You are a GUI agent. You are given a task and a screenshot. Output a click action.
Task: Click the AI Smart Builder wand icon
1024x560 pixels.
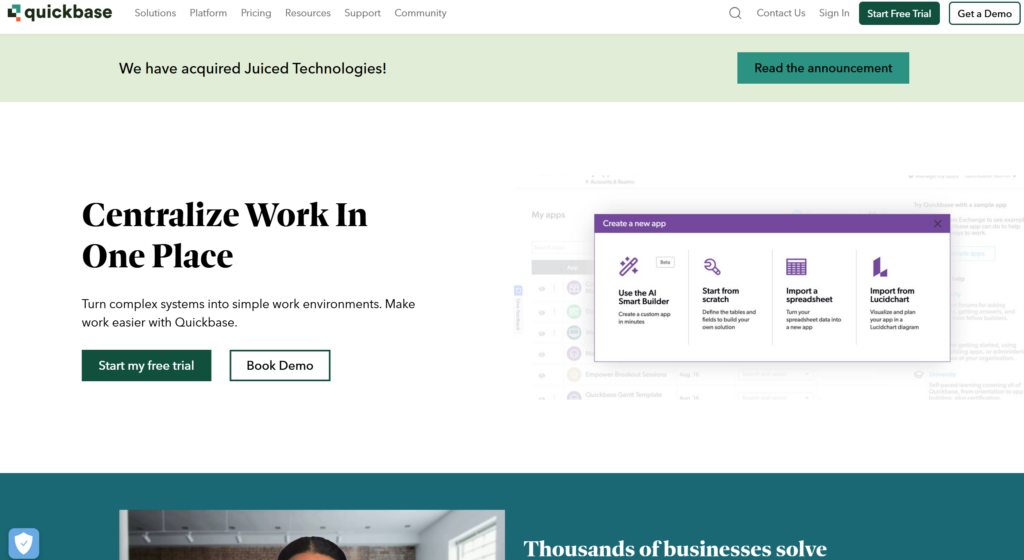(x=629, y=266)
